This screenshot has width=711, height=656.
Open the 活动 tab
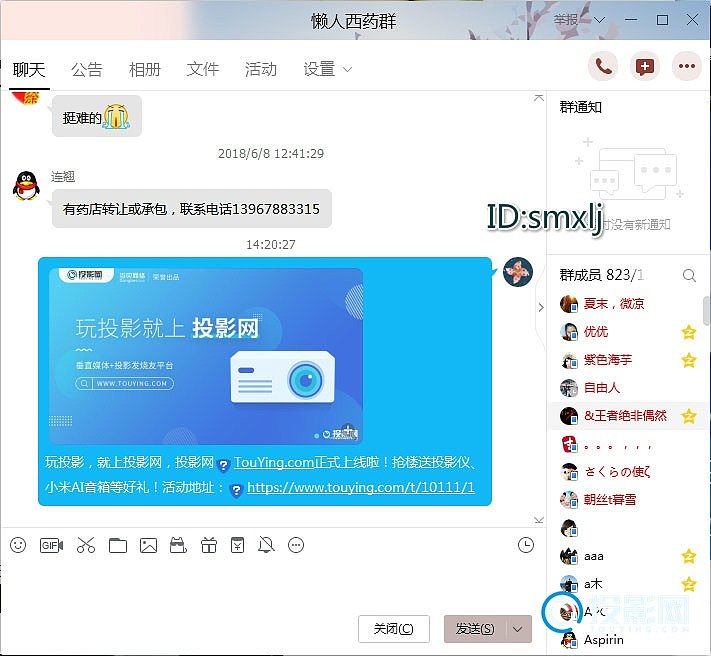(261, 69)
